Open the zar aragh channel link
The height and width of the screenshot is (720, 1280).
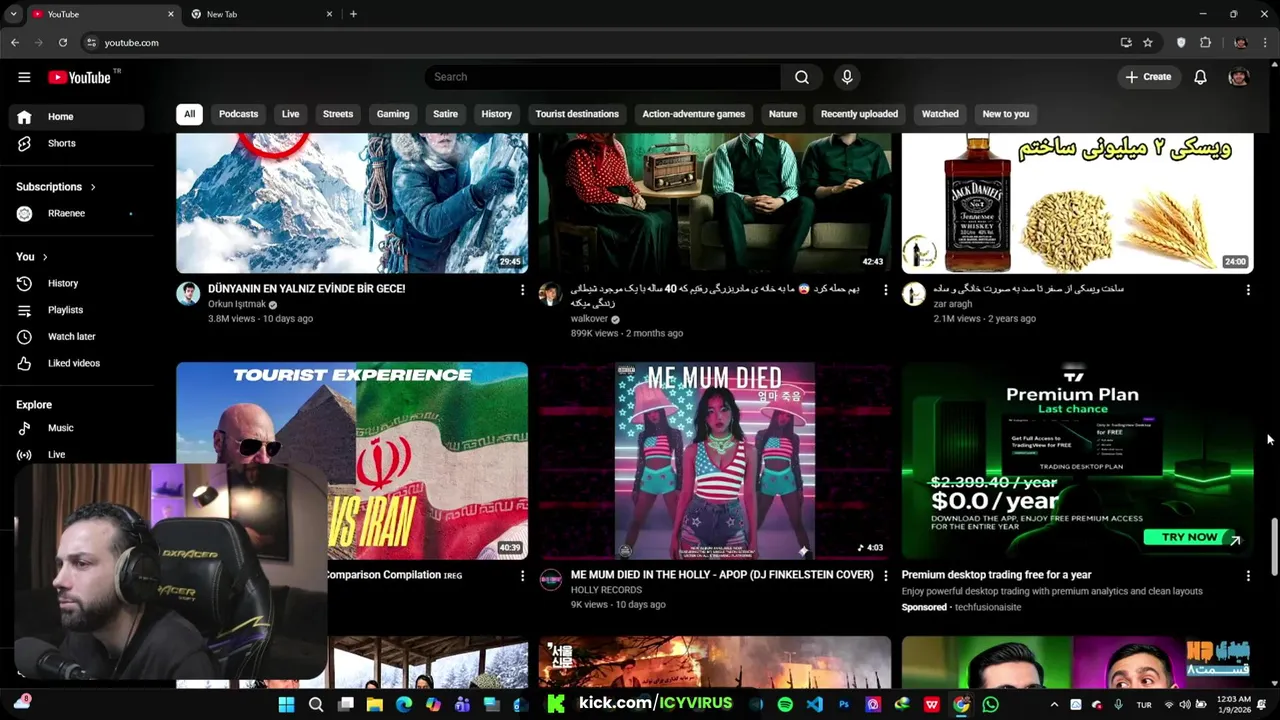click(952, 304)
